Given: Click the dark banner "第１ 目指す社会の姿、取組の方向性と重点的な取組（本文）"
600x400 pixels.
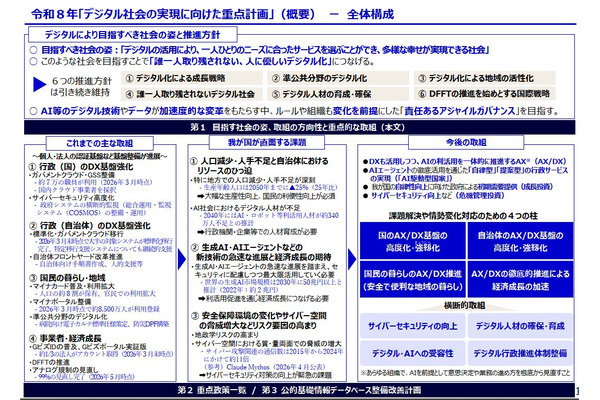Looking at the screenshot, I should pyautogui.click(x=299, y=127).
